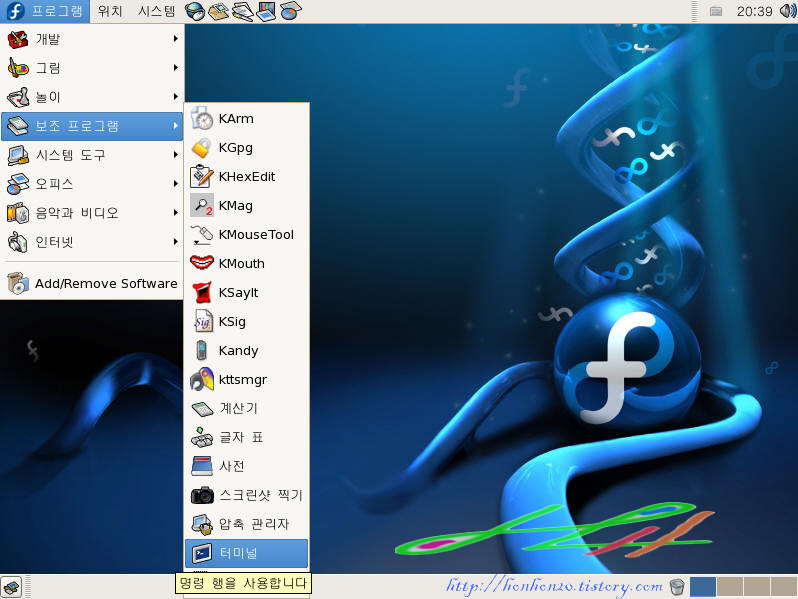Click the arrow next to 오피스
Screen dimensions: 798x599
pos(175,184)
